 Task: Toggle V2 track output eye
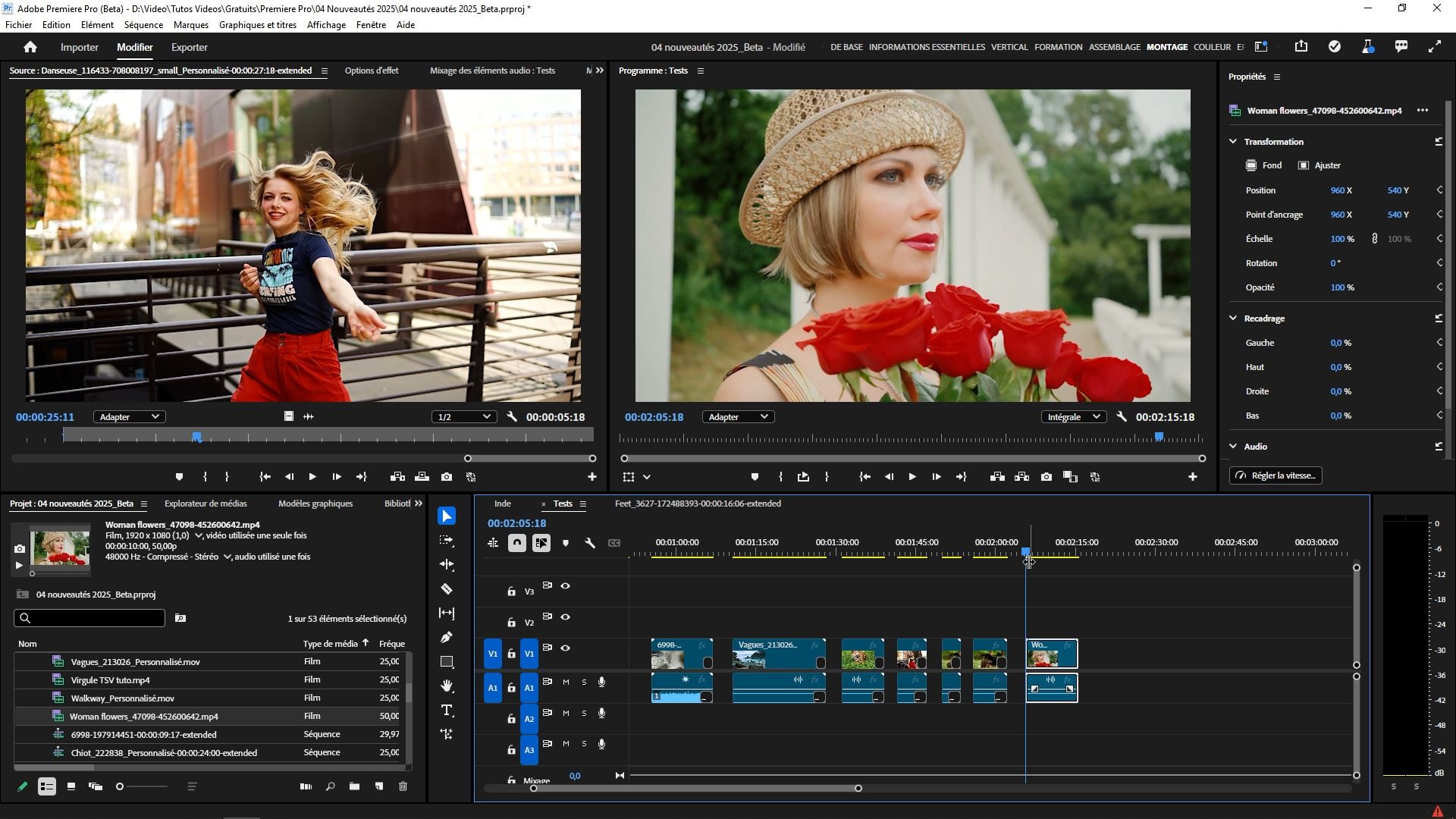pos(565,617)
